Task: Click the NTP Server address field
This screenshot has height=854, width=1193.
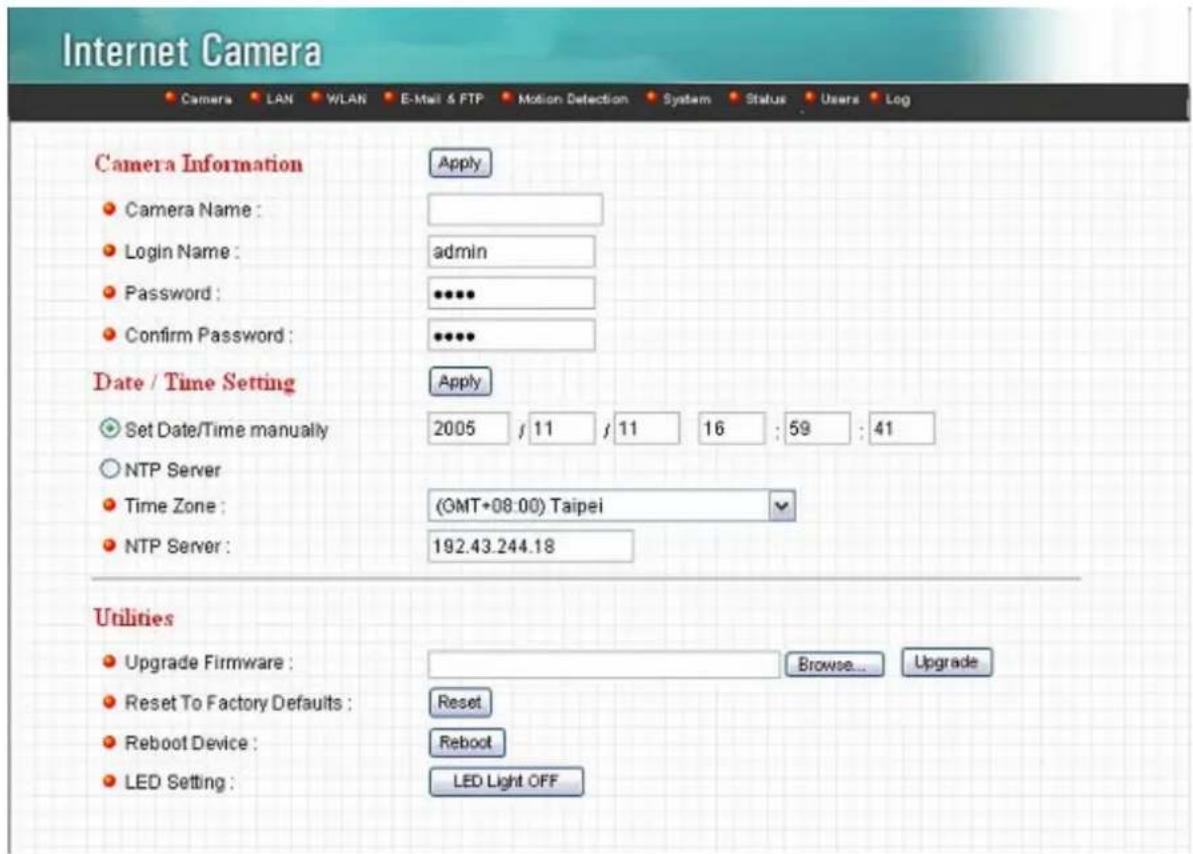Action: (530, 546)
